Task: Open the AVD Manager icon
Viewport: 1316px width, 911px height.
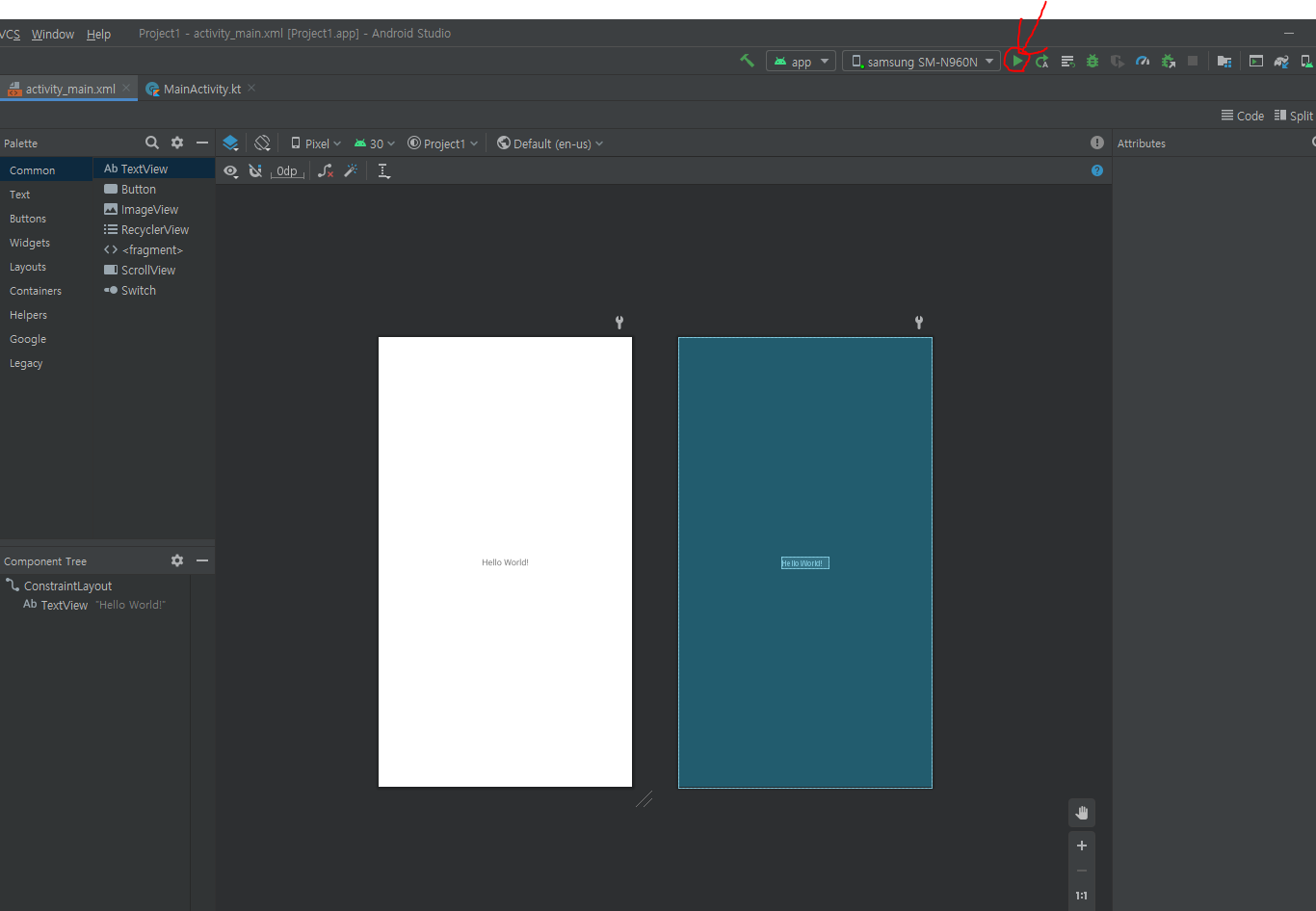Action: [x=1306, y=61]
